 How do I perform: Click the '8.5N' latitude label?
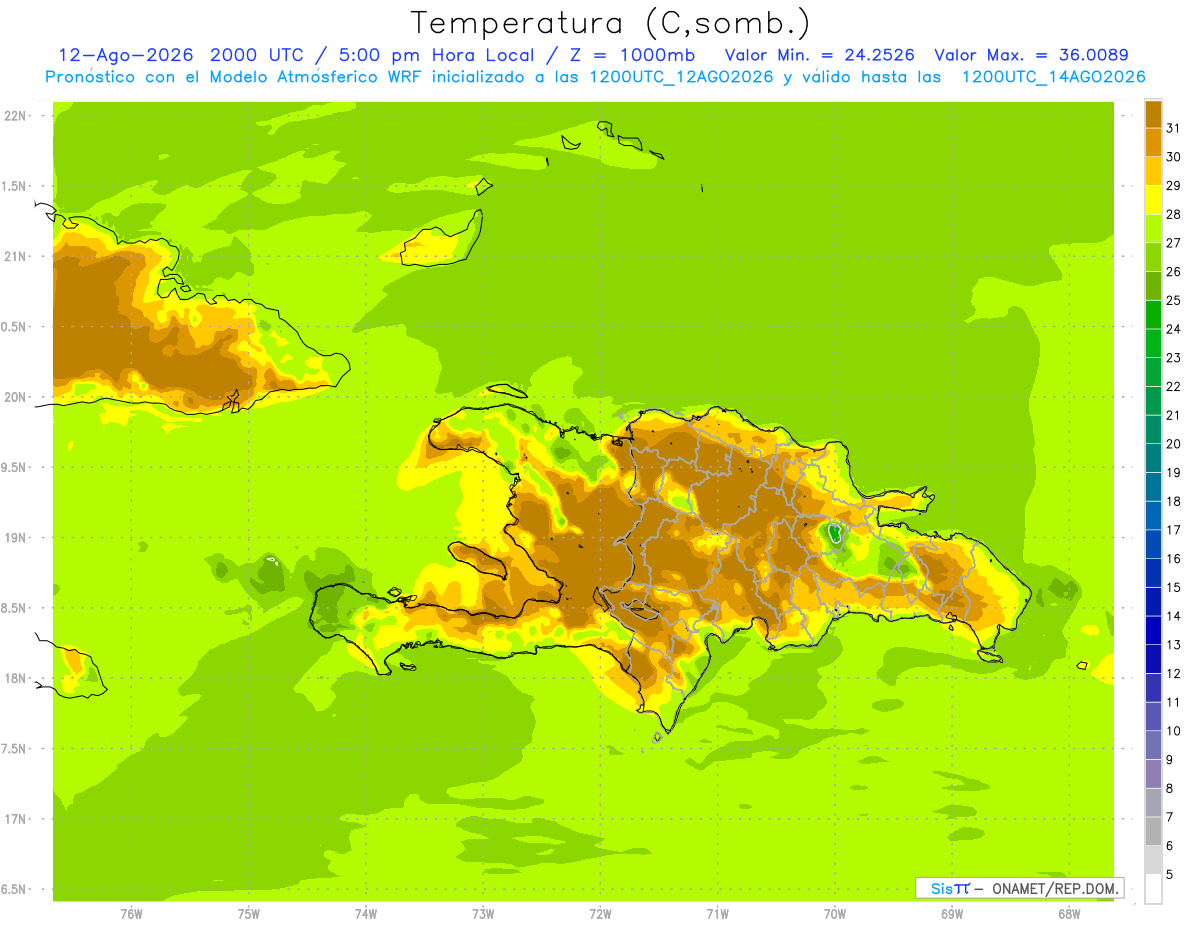click(x=14, y=608)
